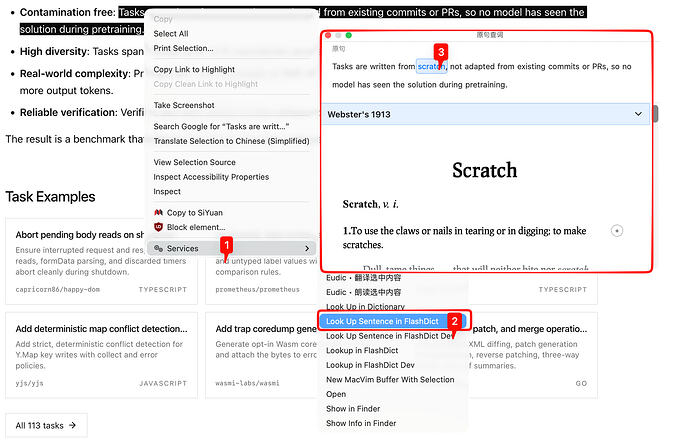This screenshot has height=440, width=690.
Task: Click TYPESCRIPT tag on happy-dom card
Action: pos(163,290)
